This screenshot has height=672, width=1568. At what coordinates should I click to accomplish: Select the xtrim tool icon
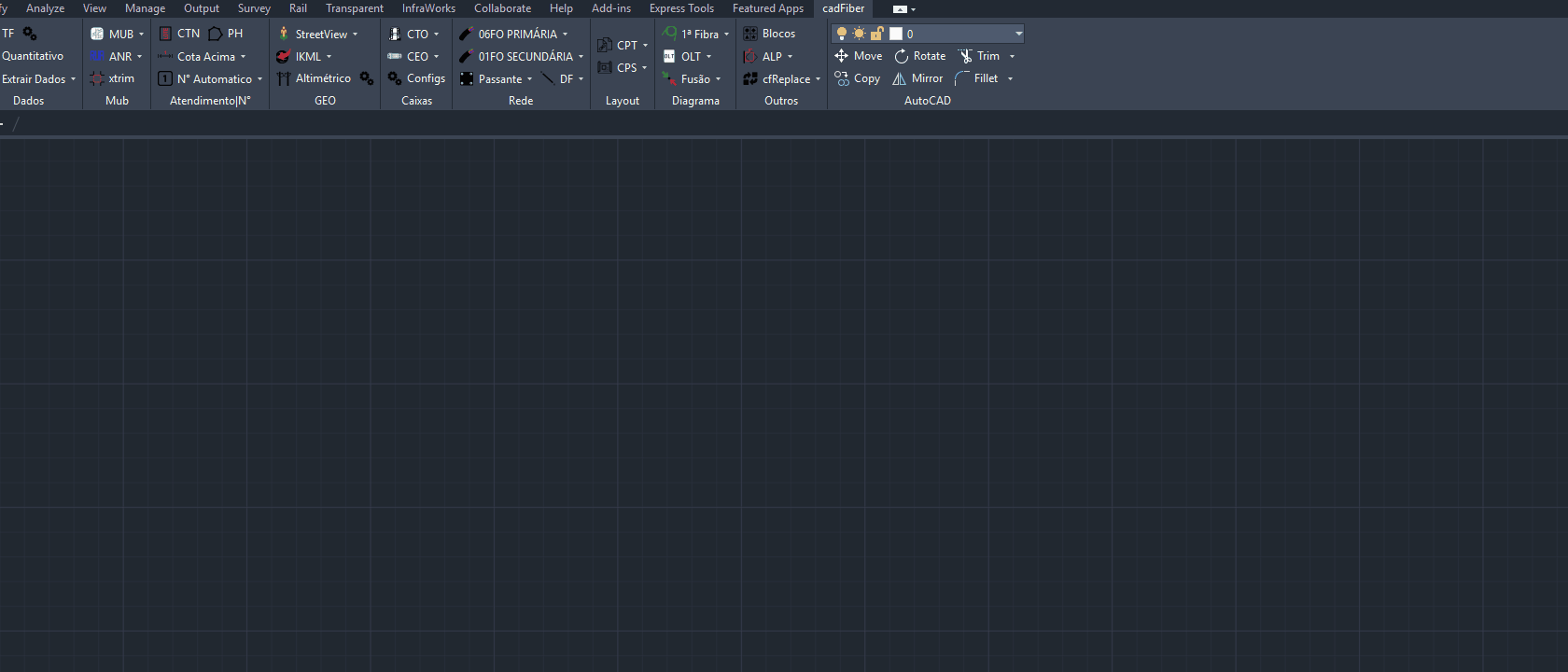point(97,79)
